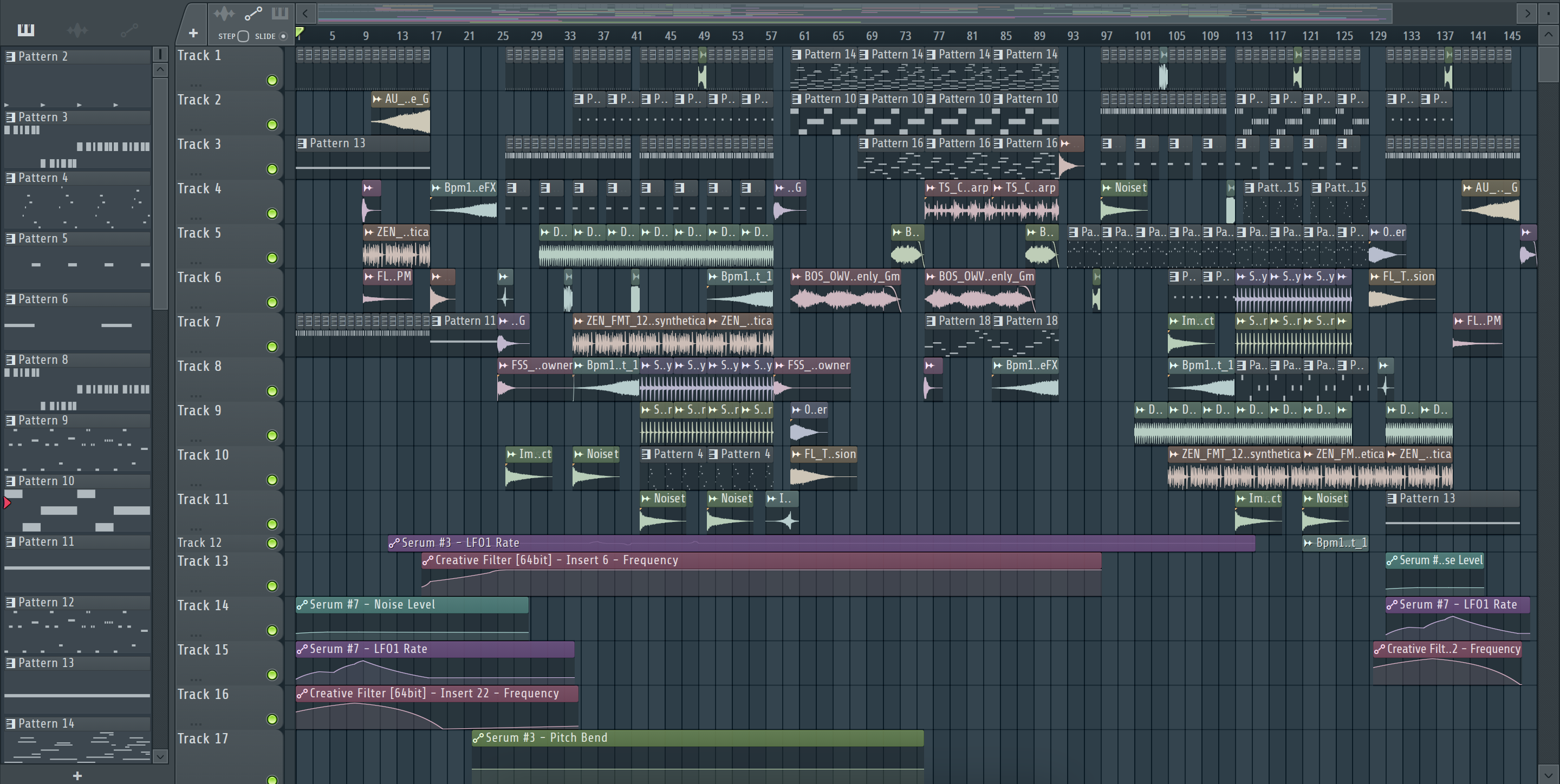Click the piano icon beside Pattern 10 in picker

(x=10, y=481)
